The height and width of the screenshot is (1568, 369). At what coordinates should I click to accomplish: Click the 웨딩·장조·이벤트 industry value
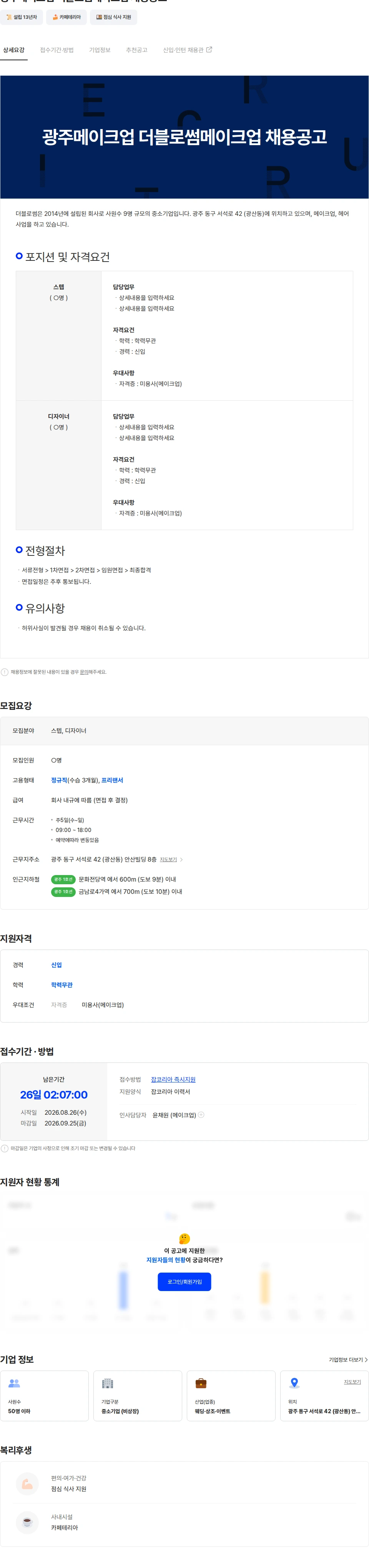(213, 1412)
